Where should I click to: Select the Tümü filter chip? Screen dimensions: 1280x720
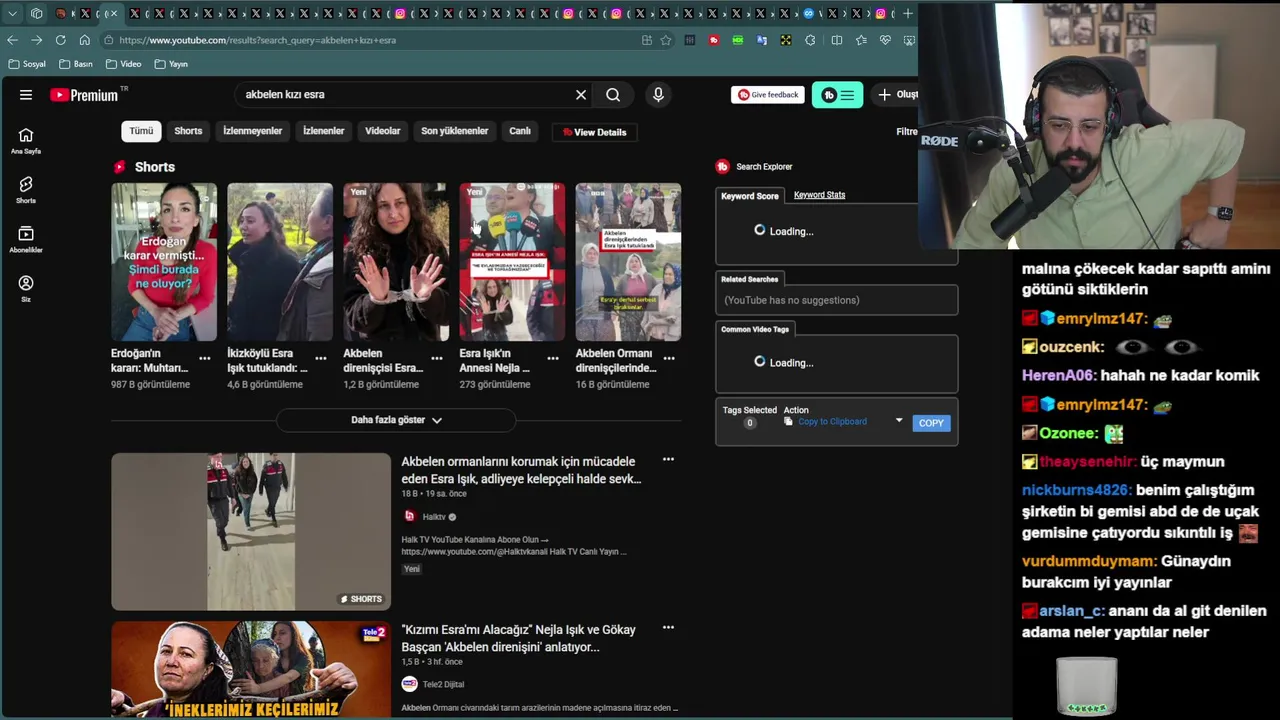[141, 131]
